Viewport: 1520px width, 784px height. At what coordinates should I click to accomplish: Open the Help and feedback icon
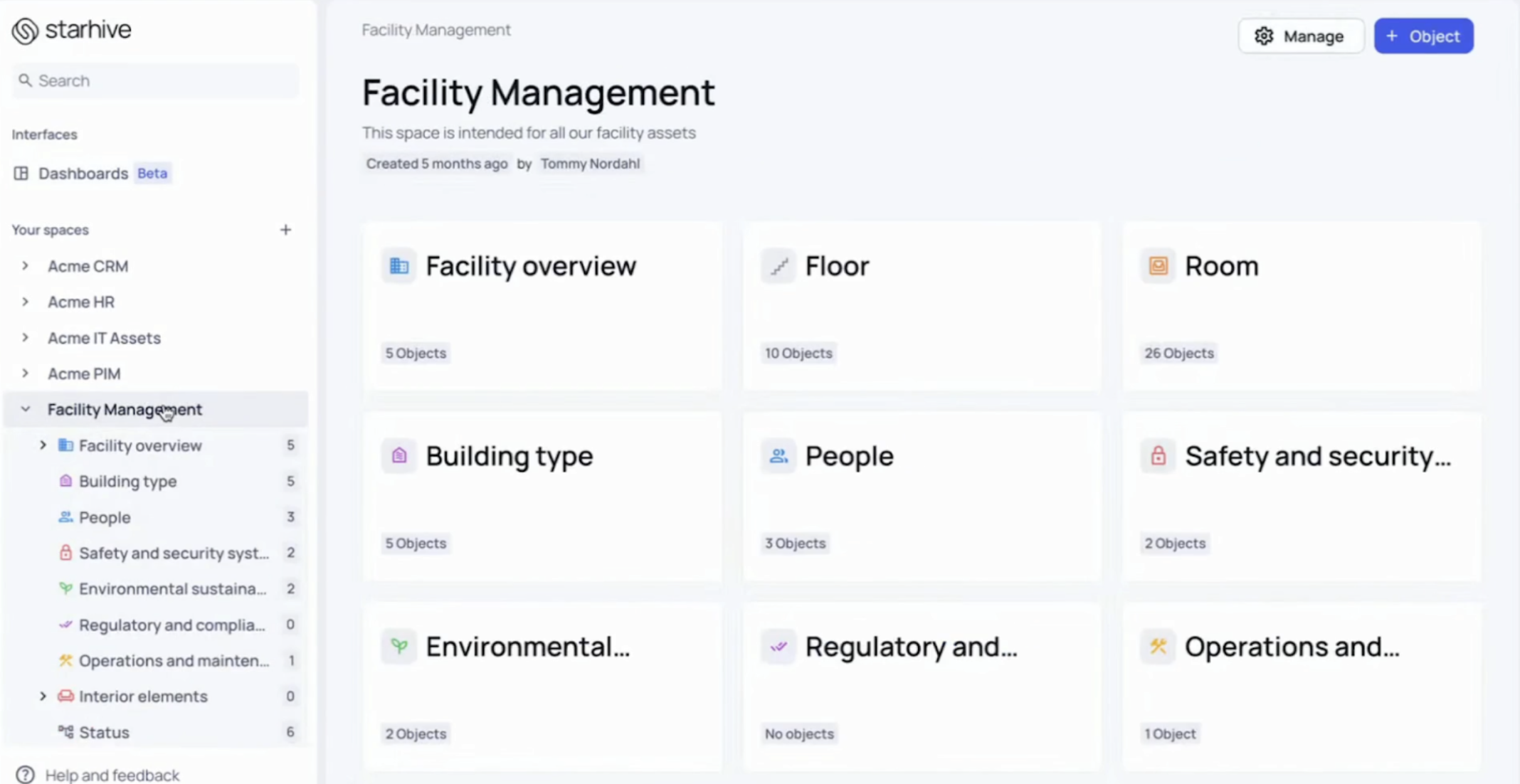[26, 775]
